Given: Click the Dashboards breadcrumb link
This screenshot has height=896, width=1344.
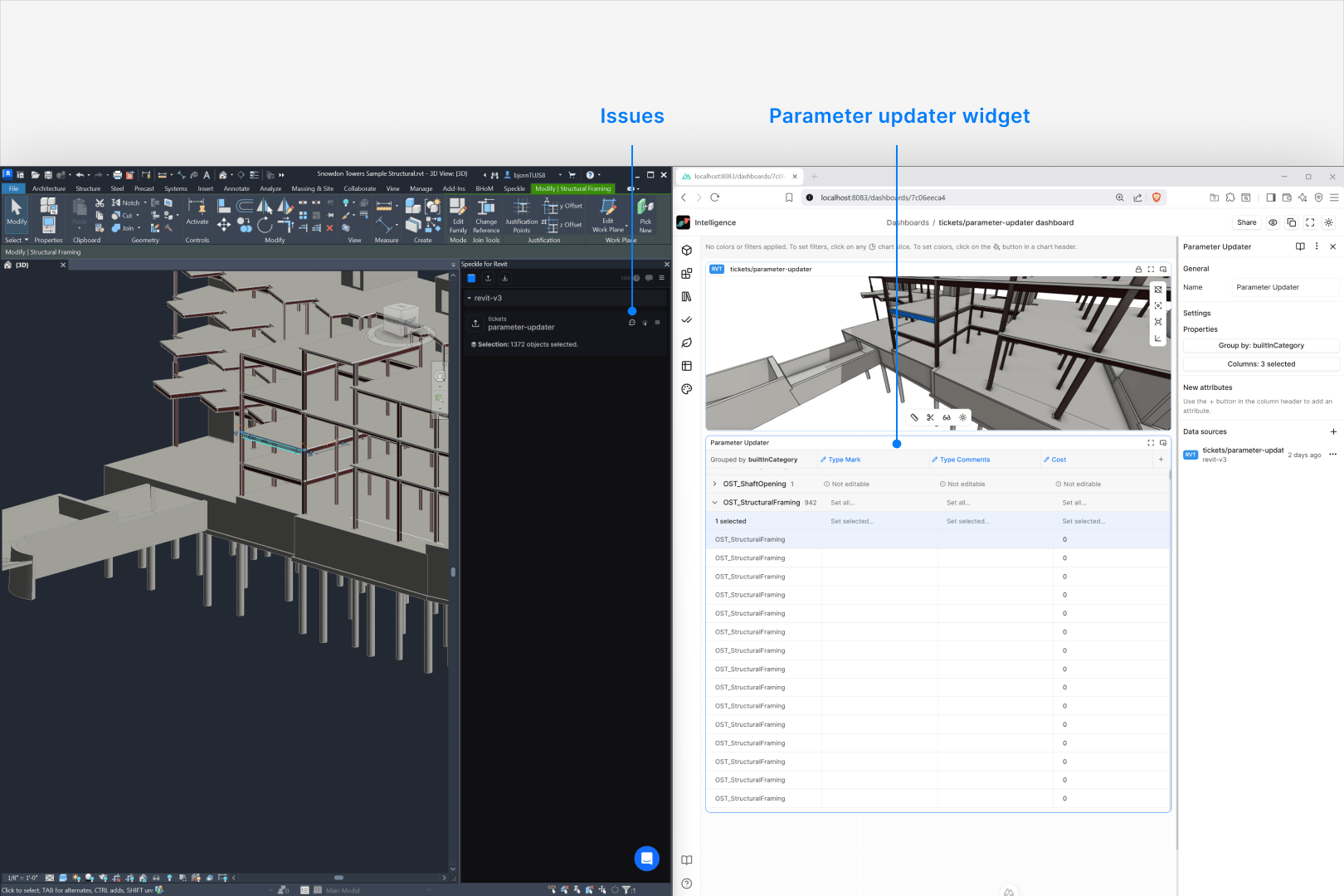Looking at the screenshot, I should [908, 222].
